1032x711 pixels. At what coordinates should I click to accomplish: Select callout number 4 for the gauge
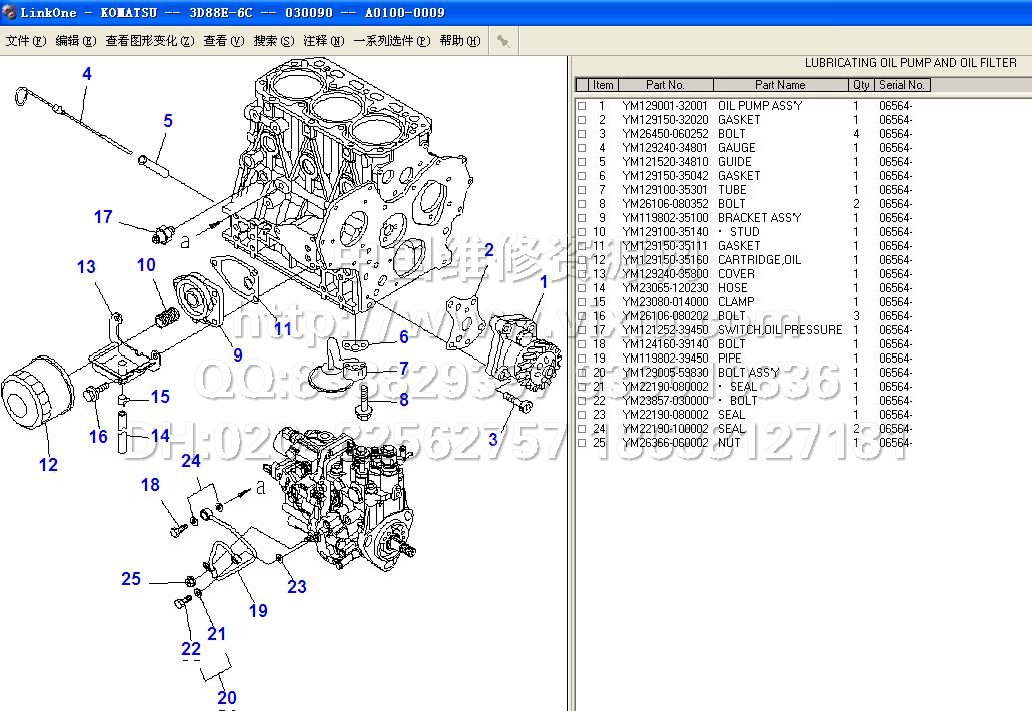click(87, 74)
